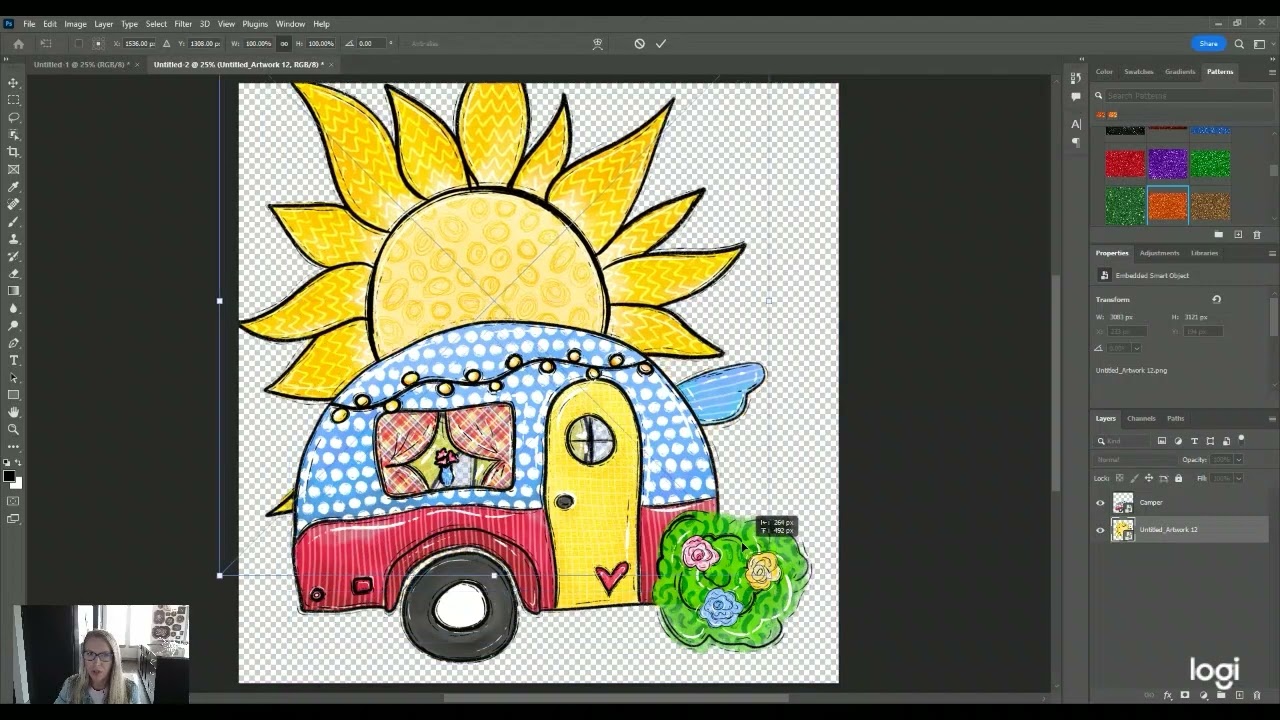Viewport: 1280px width, 720px height.
Task: Open the layer Kind filter dropdown
Action: coord(1125,441)
